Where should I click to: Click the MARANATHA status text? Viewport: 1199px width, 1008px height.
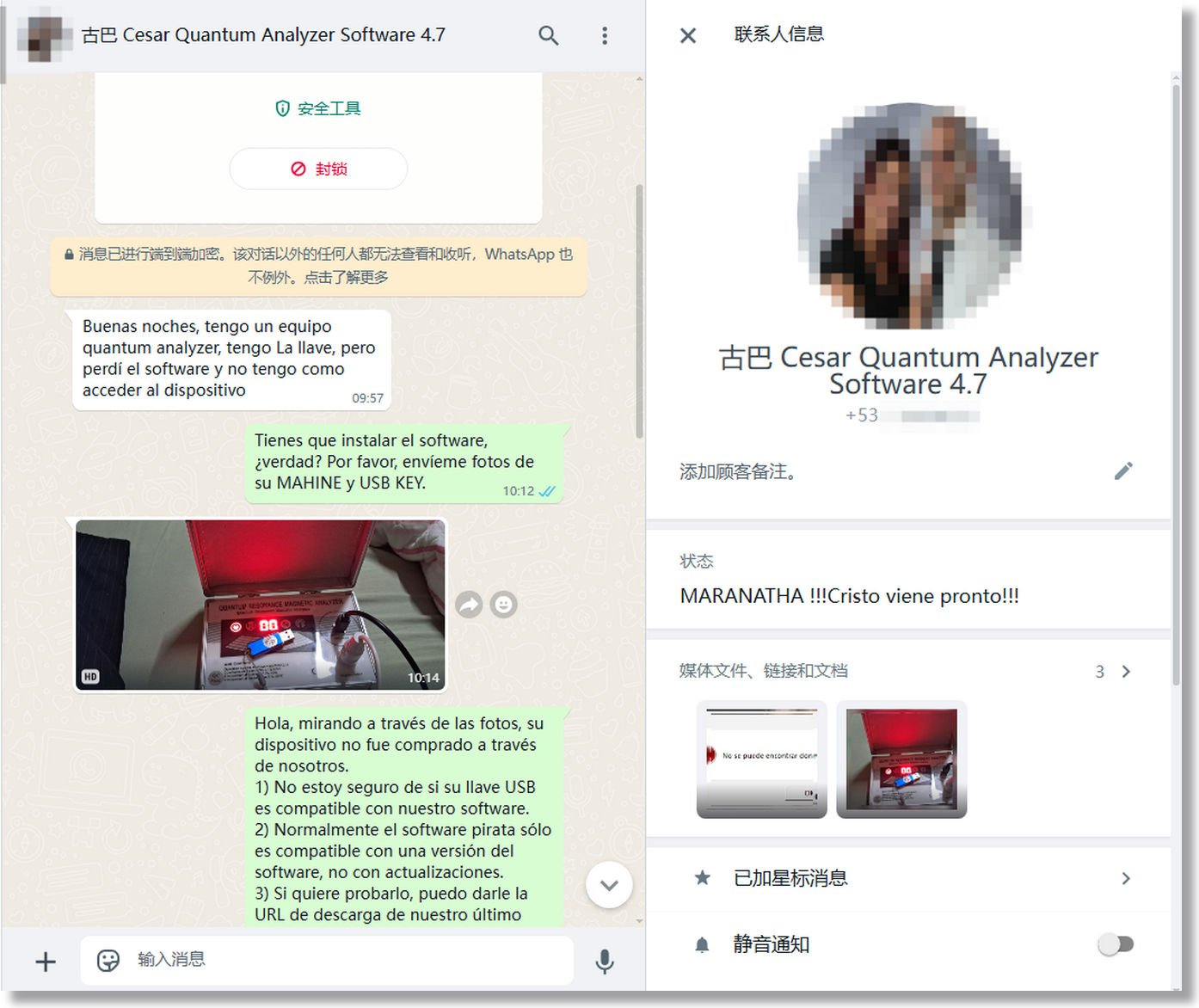[849, 596]
